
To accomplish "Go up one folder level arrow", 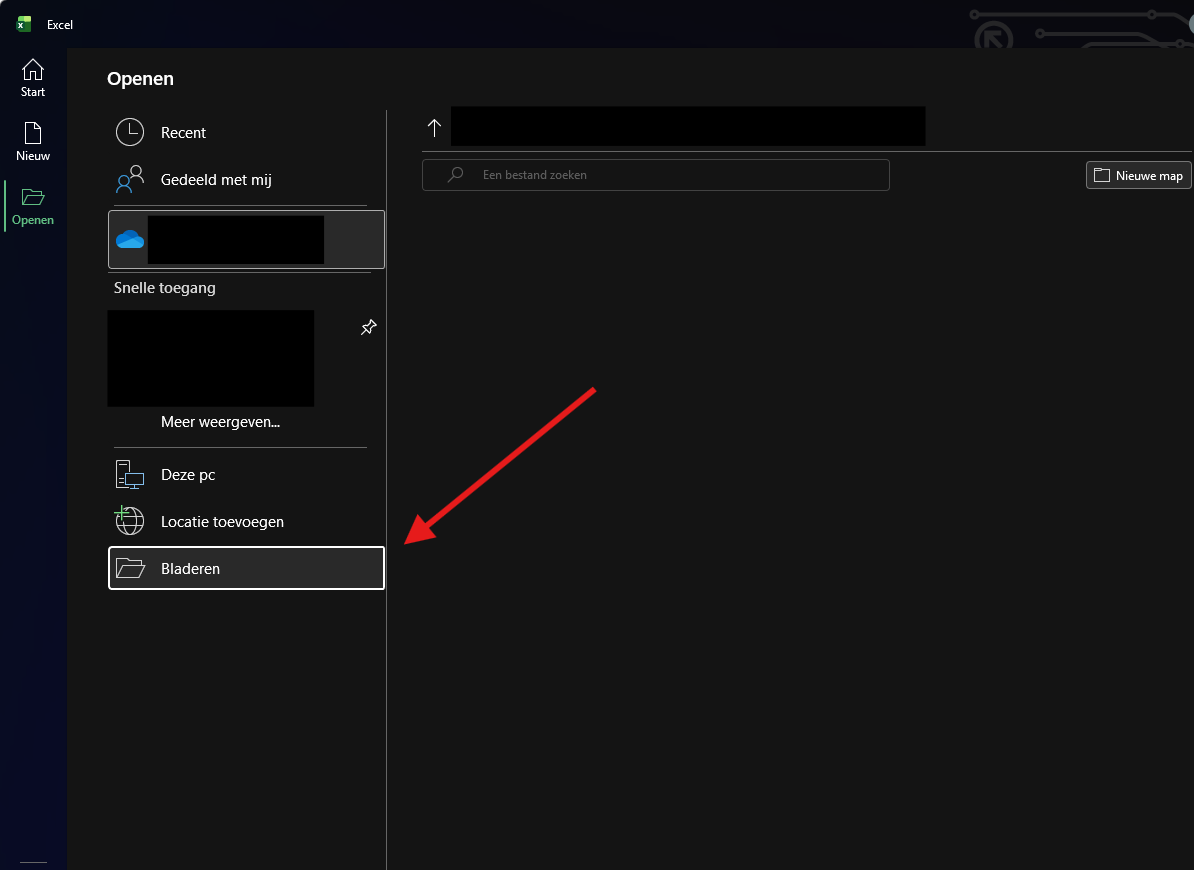I will pyautogui.click(x=434, y=128).
